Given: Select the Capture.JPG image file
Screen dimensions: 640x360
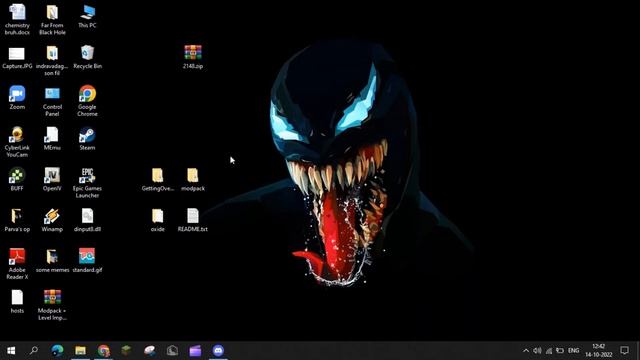Looking at the screenshot, I should [17, 53].
